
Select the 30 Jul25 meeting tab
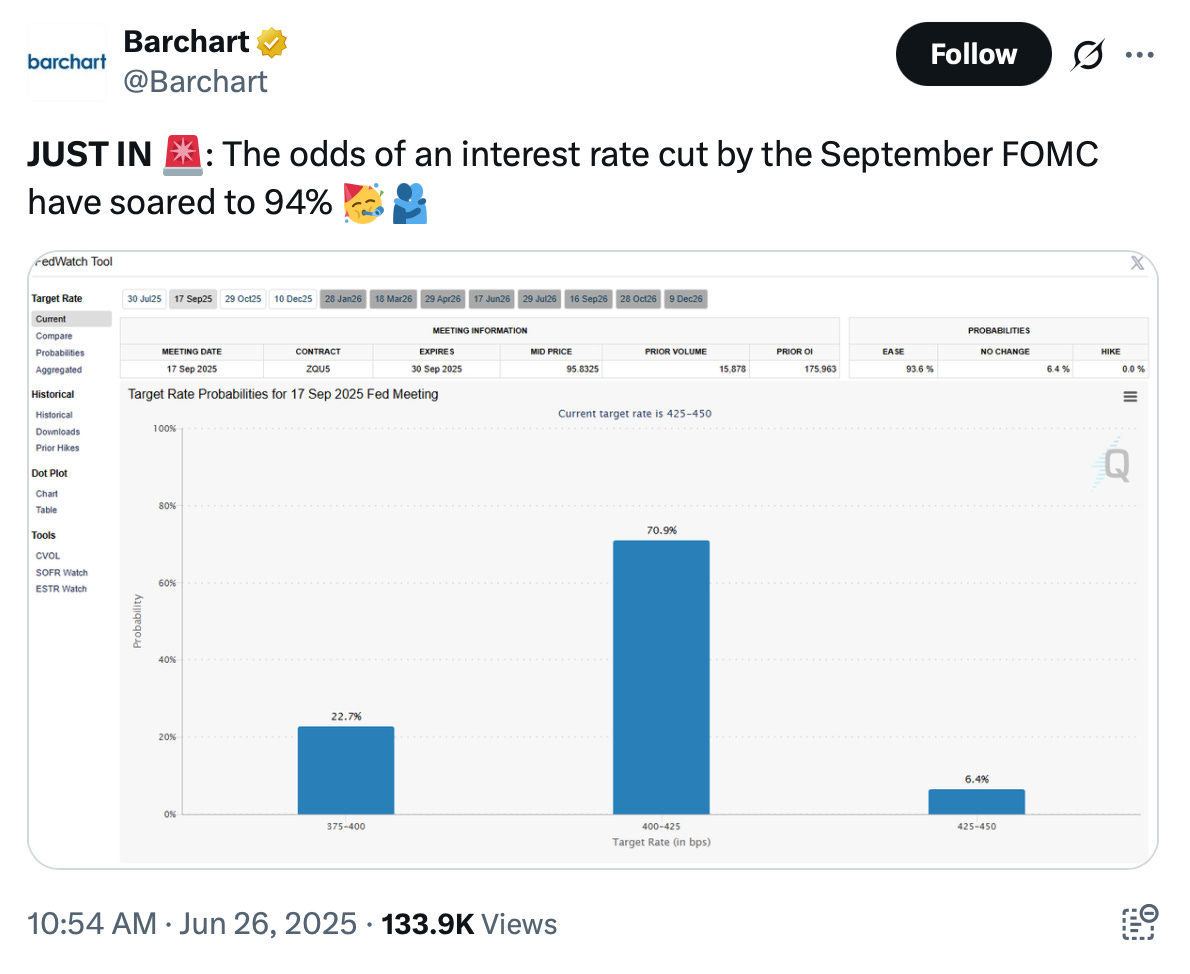pos(145,299)
